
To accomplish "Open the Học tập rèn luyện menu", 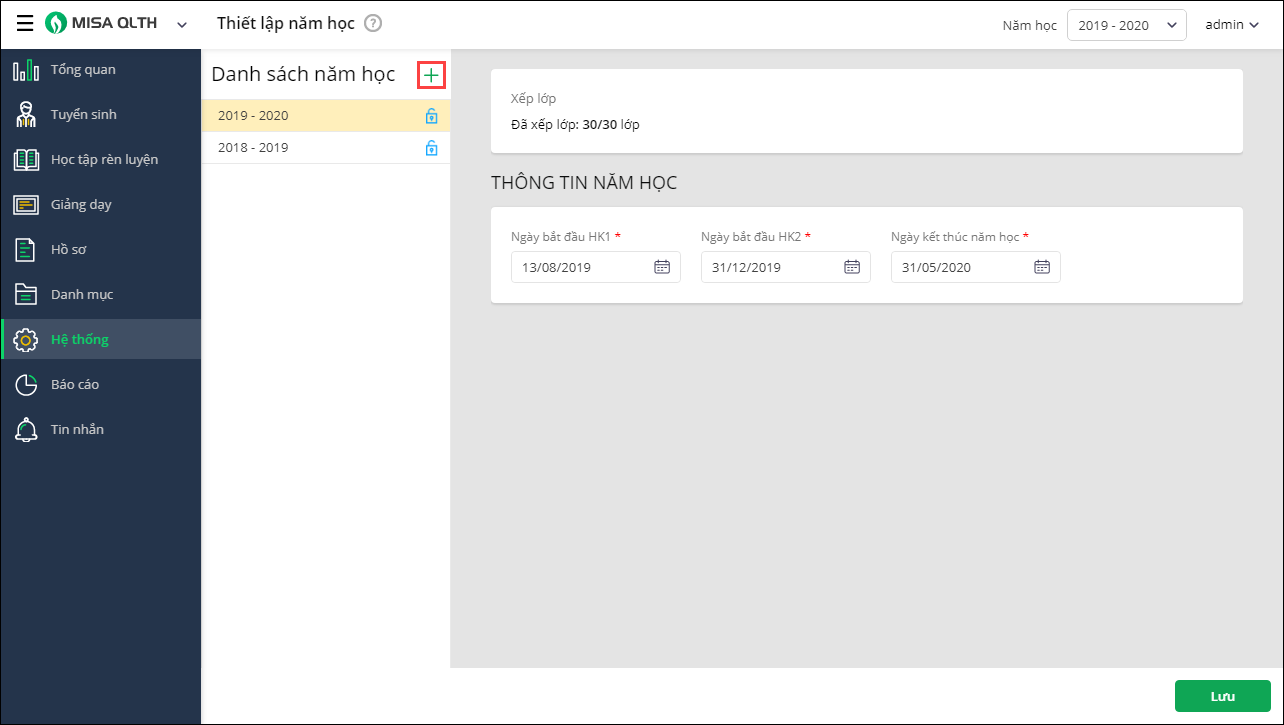I will pyautogui.click(x=104, y=160).
